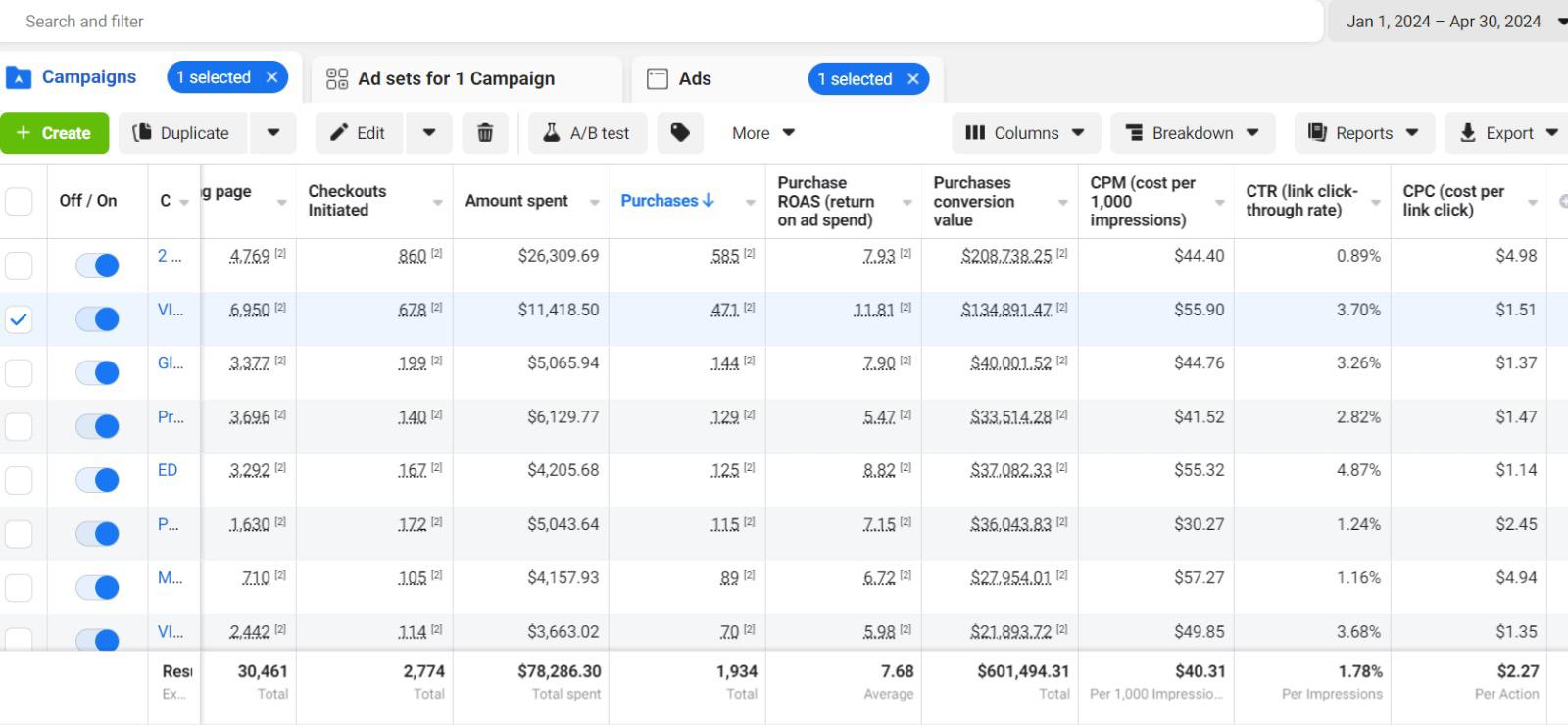The width and height of the screenshot is (1568, 725).
Task: Click the Off / On column header
Action: pos(88,201)
